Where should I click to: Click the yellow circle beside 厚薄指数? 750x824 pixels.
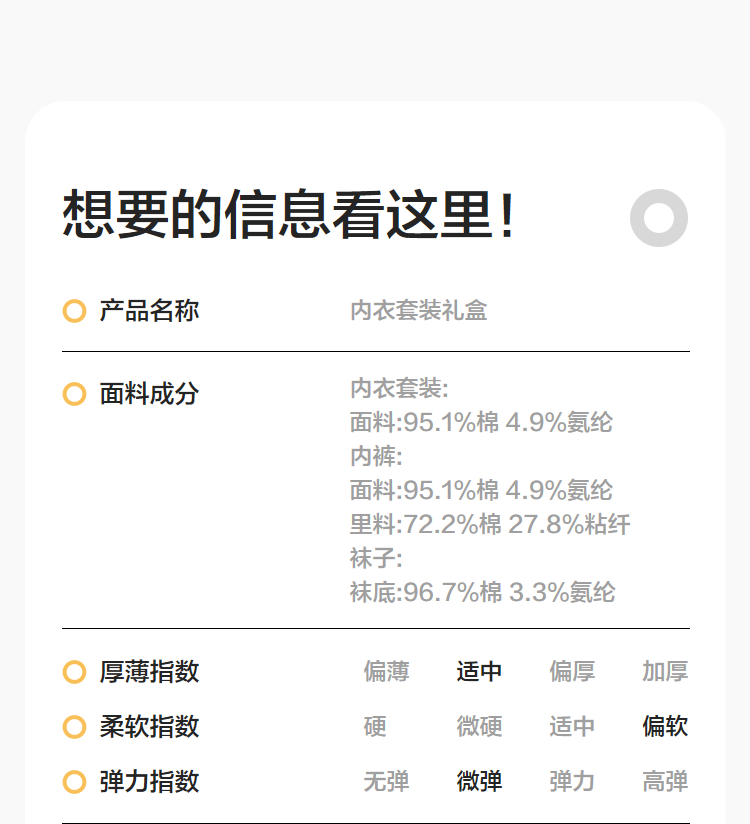click(x=74, y=672)
